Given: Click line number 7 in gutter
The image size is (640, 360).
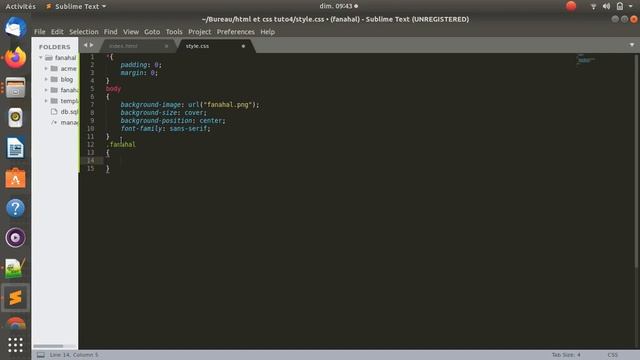Looking at the screenshot, I should [x=92, y=104].
